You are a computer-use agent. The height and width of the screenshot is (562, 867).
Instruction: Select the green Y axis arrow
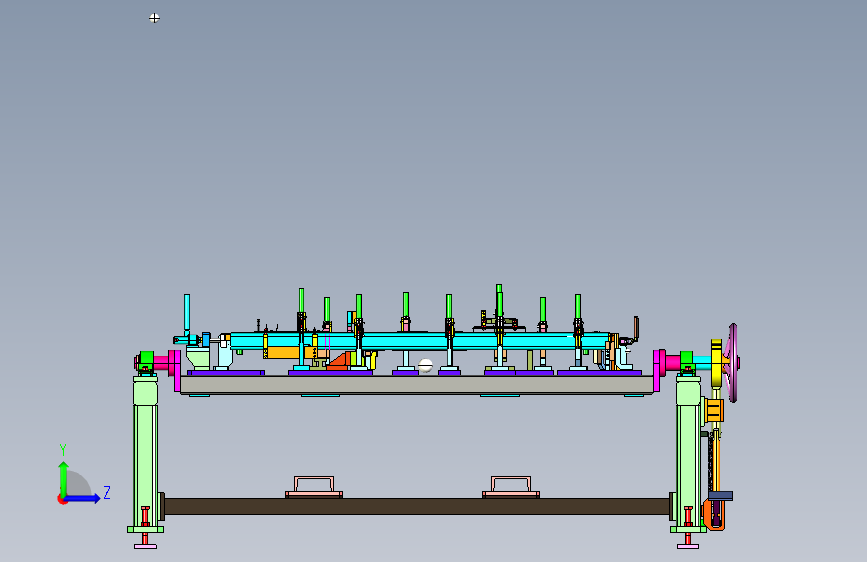coord(63,478)
